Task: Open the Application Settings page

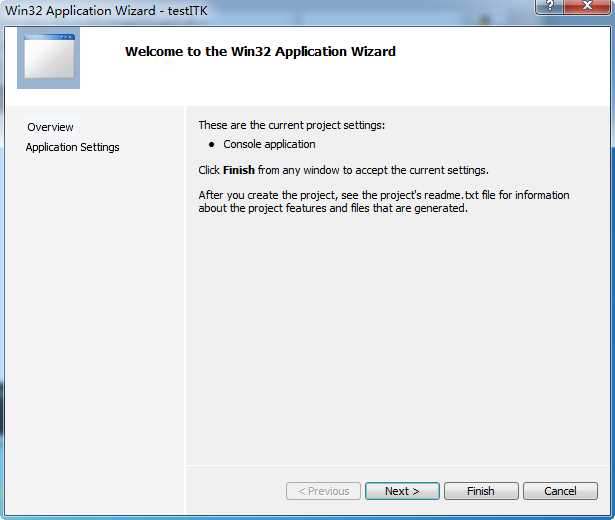Action: (x=73, y=147)
